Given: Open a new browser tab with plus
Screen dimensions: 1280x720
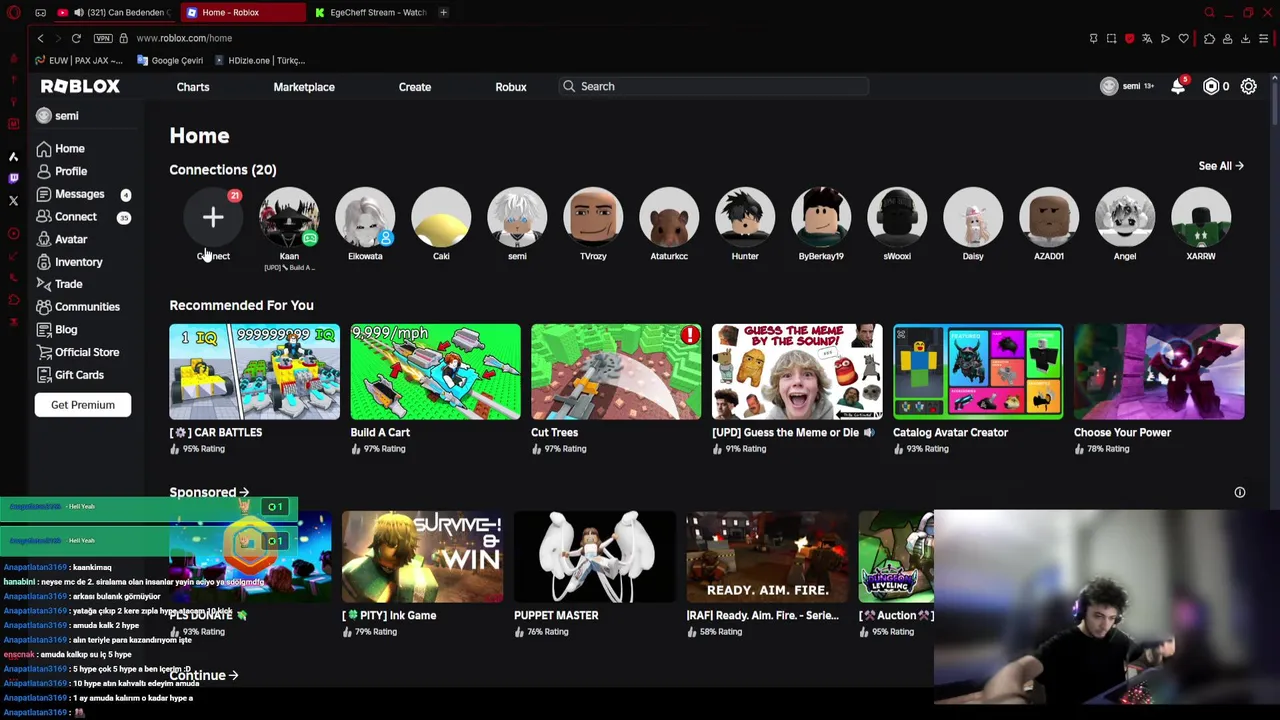Looking at the screenshot, I should pyautogui.click(x=443, y=13).
